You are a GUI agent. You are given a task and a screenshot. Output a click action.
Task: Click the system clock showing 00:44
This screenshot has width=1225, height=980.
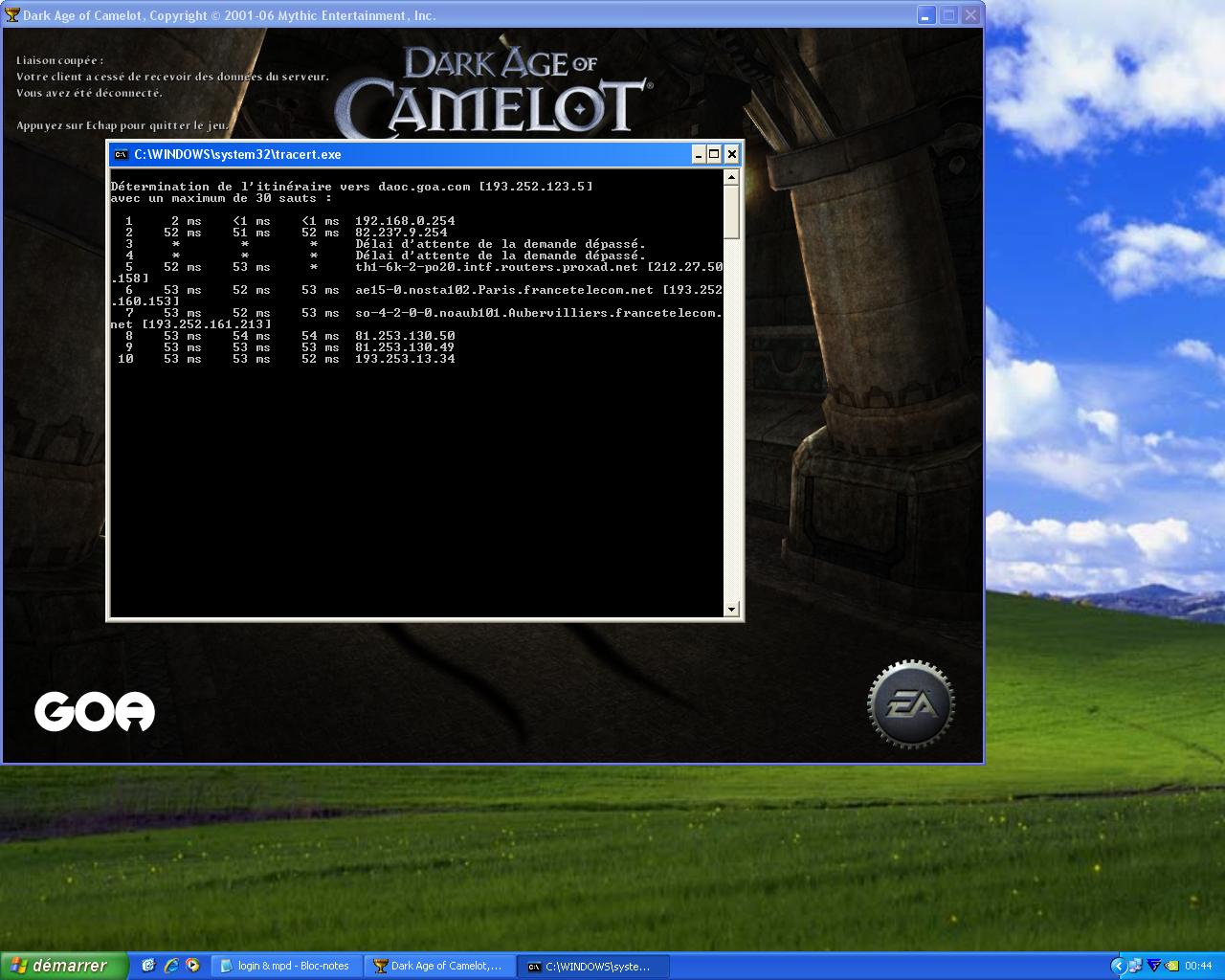click(x=1198, y=966)
